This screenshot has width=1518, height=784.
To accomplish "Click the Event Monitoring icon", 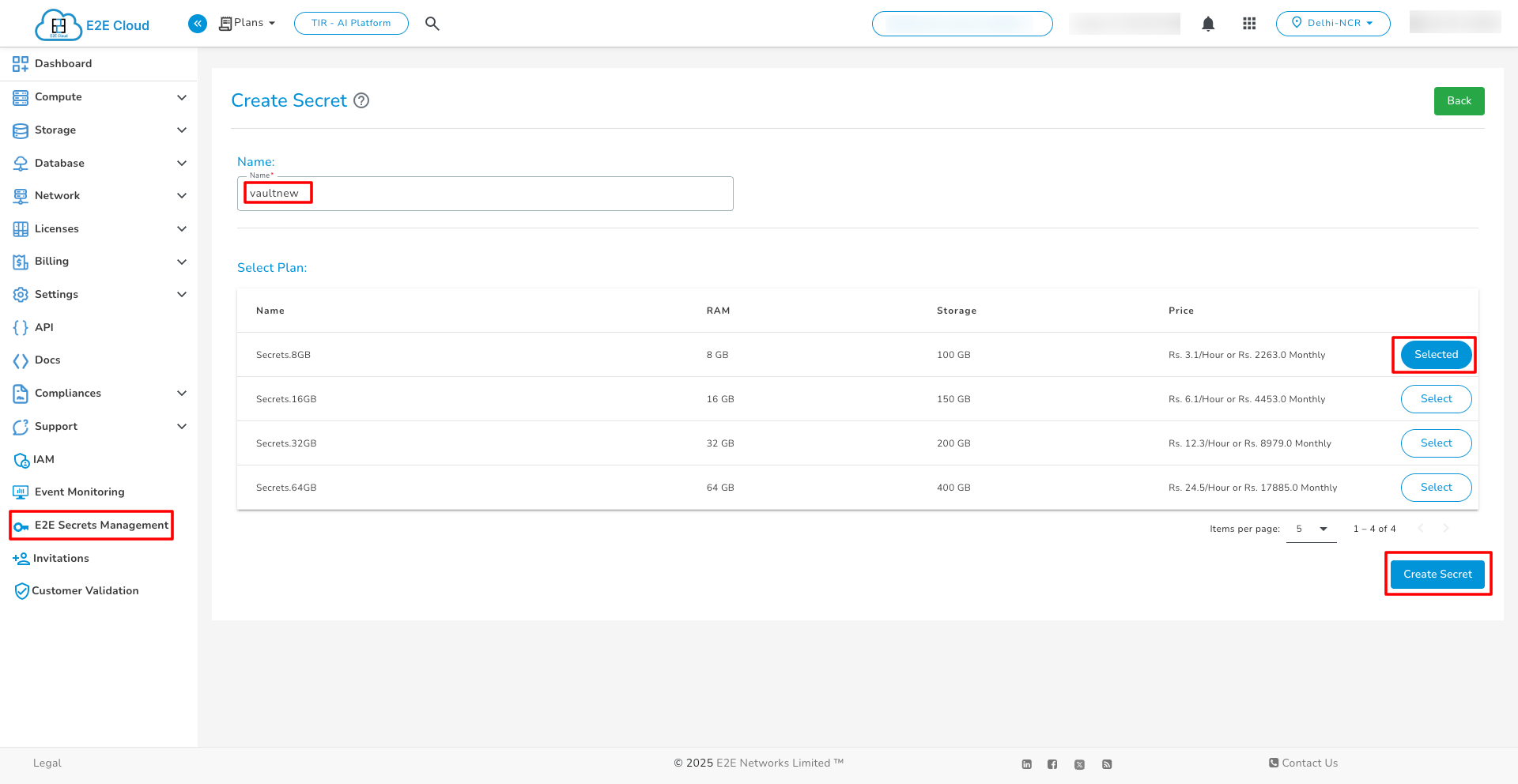I will pyautogui.click(x=21, y=492).
